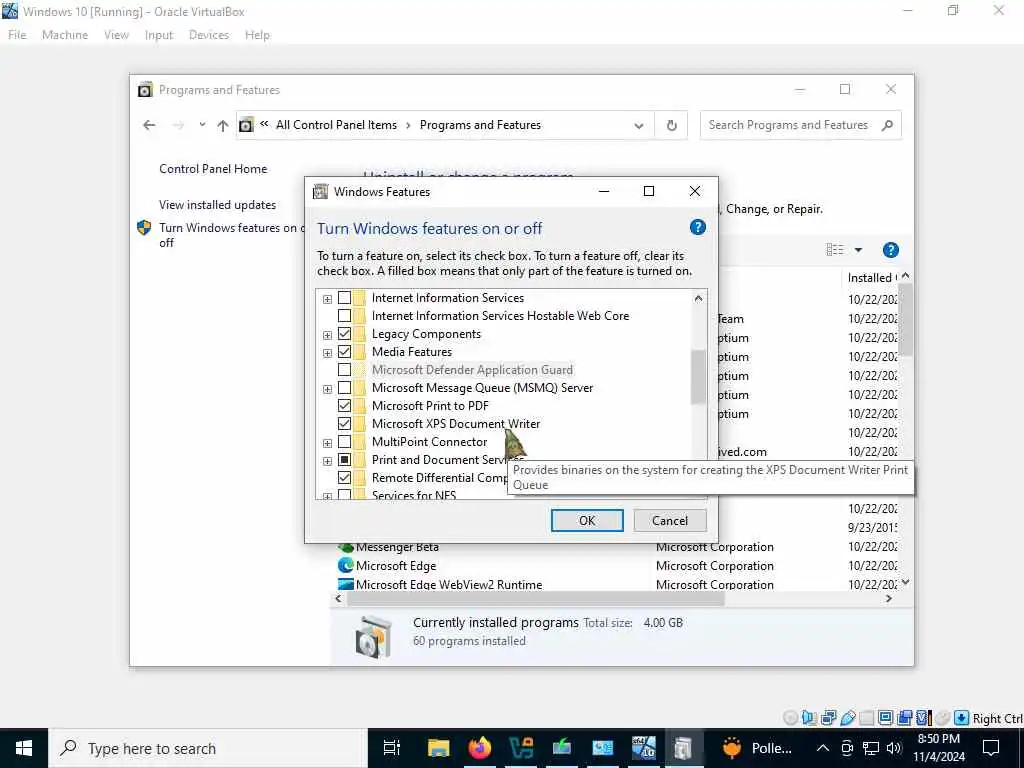Uncheck Microsoft Print to PDF
The image size is (1024, 768).
click(x=344, y=406)
